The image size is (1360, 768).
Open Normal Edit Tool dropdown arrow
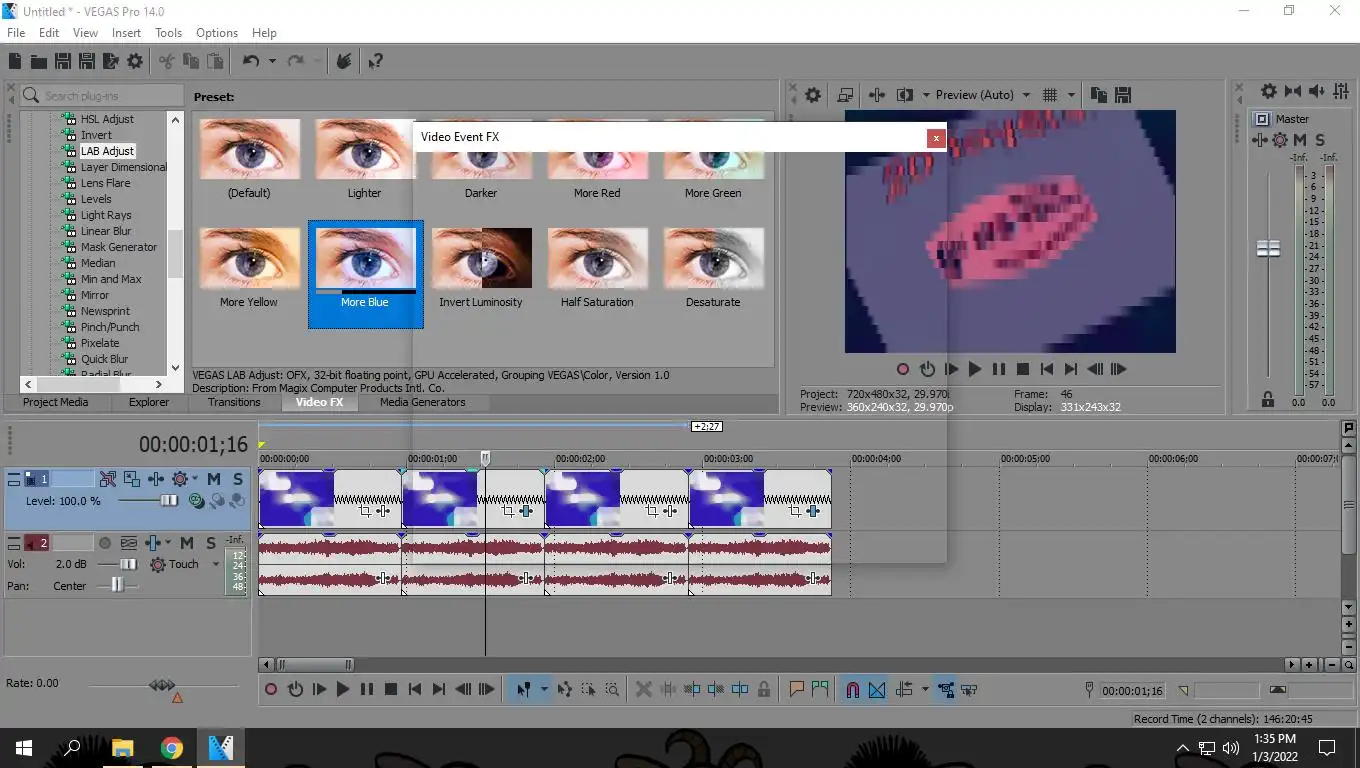544,690
